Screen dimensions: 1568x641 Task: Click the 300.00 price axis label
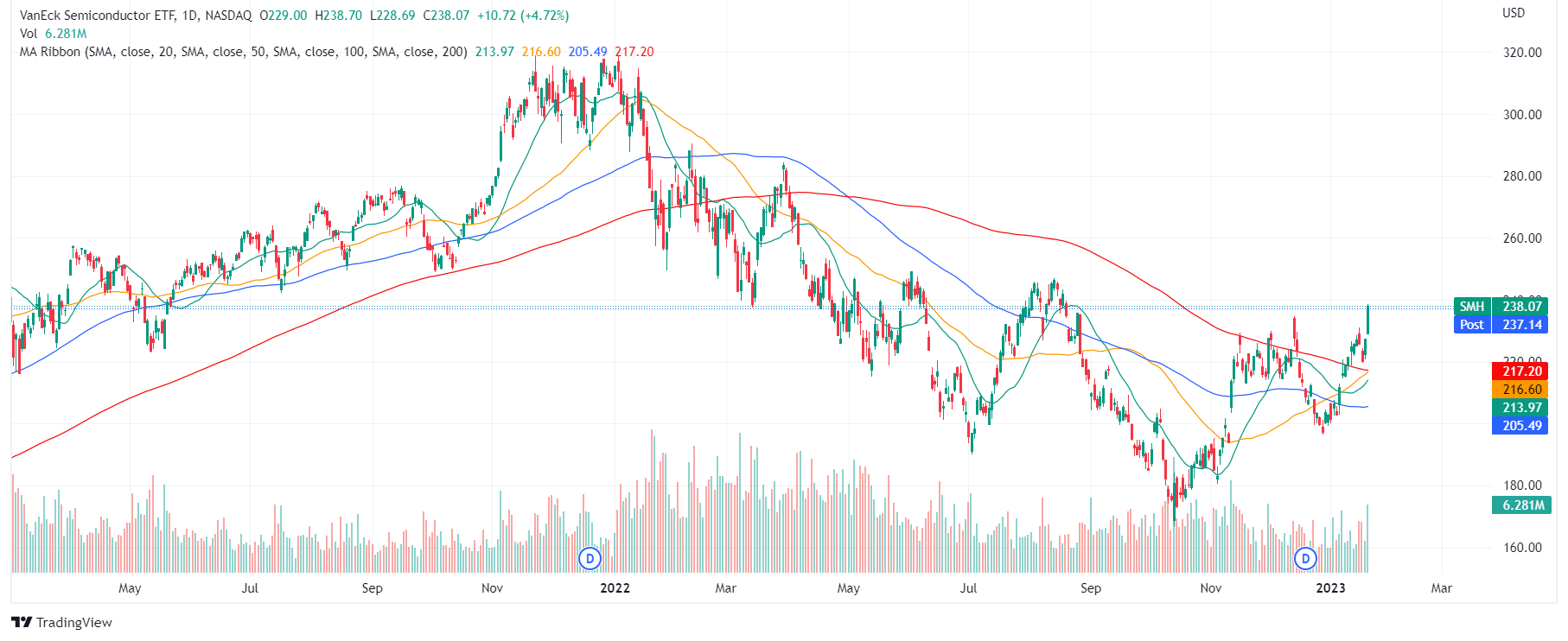[1522, 115]
